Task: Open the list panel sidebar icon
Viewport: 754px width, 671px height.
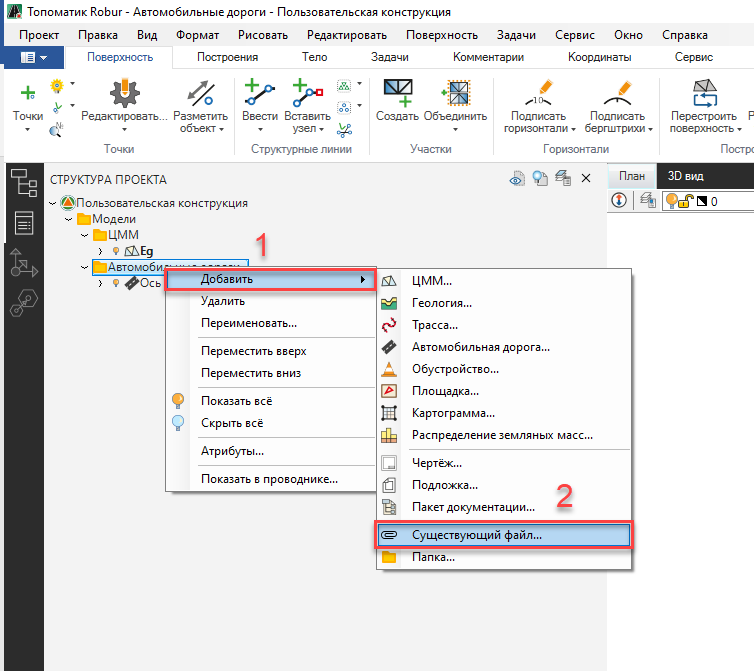Action: [x=24, y=223]
